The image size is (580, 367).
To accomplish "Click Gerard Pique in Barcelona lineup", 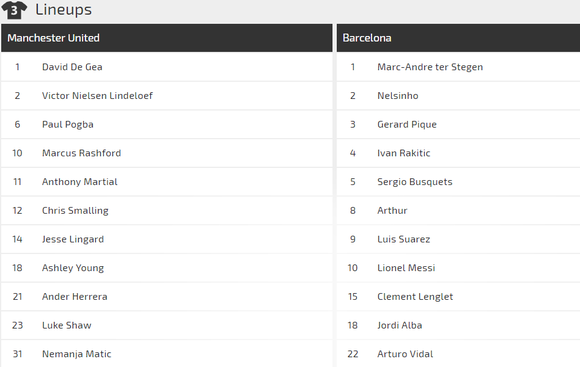I will click(x=407, y=124).
